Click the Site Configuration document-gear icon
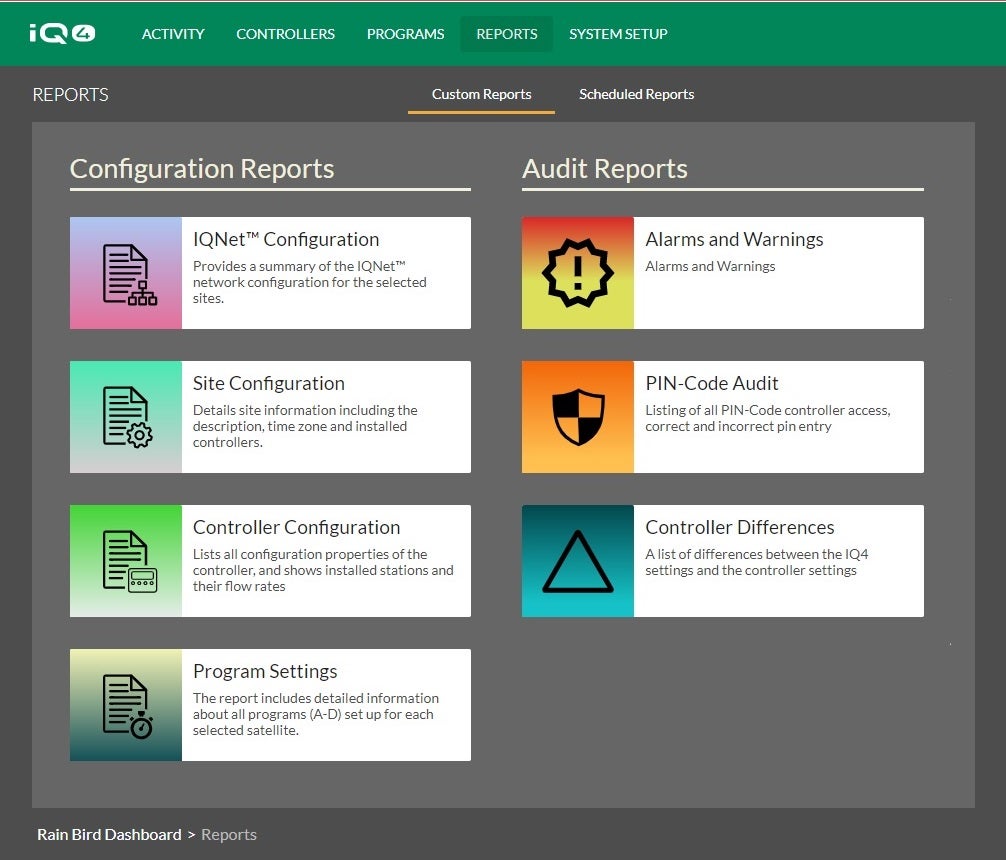 [126, 417]
